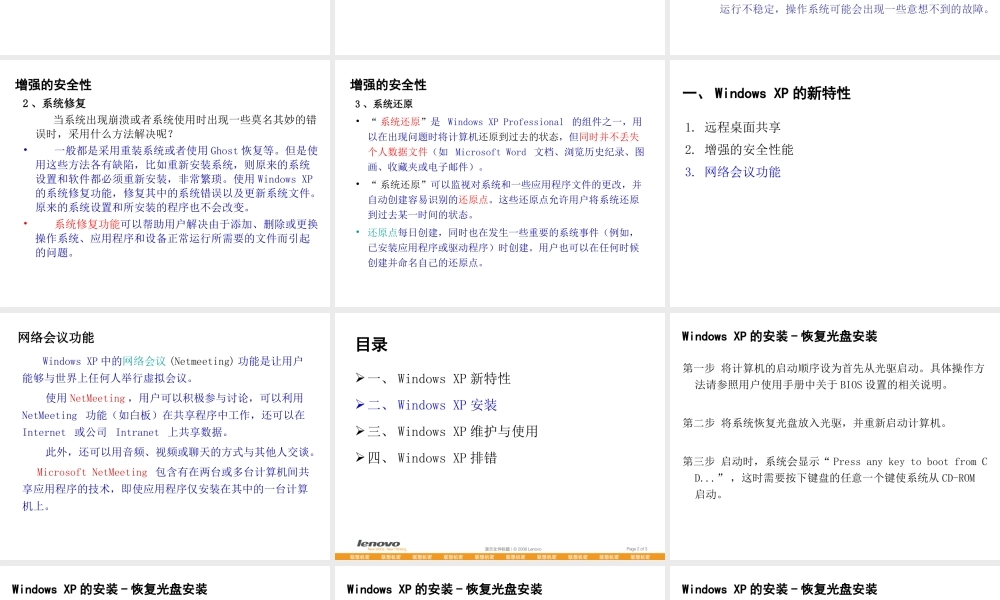Click title 增强的安全性 above 系统修复

coord(53,84)
